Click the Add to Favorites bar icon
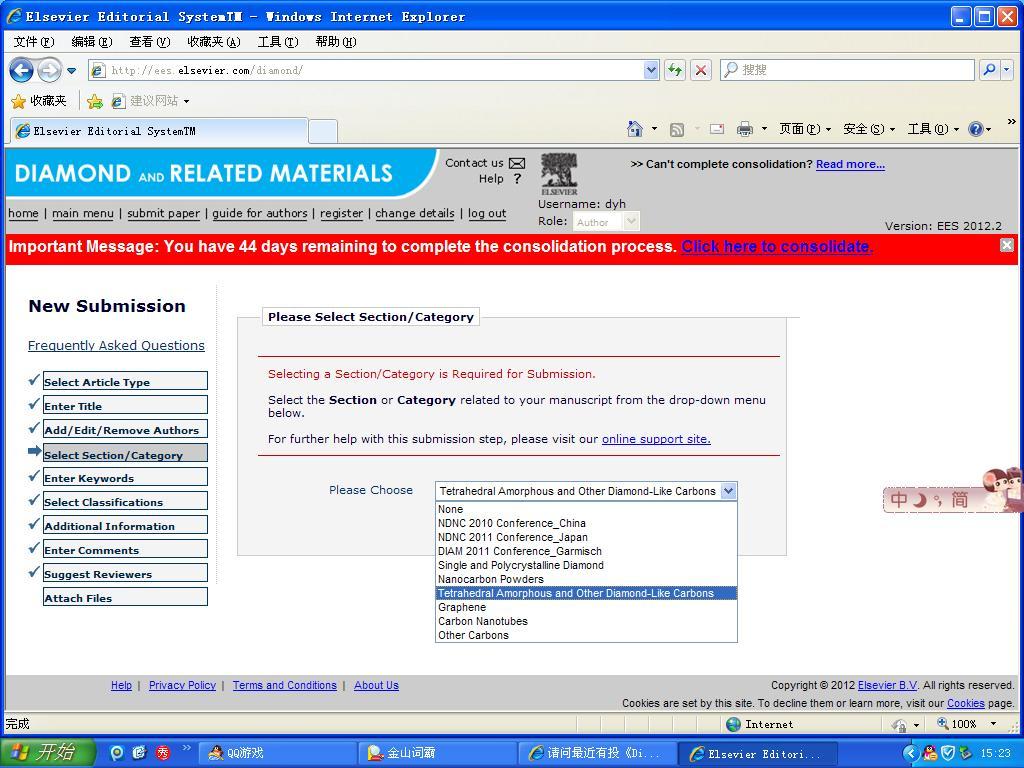Screen dimensions: 1024x768 coord(95,101)
